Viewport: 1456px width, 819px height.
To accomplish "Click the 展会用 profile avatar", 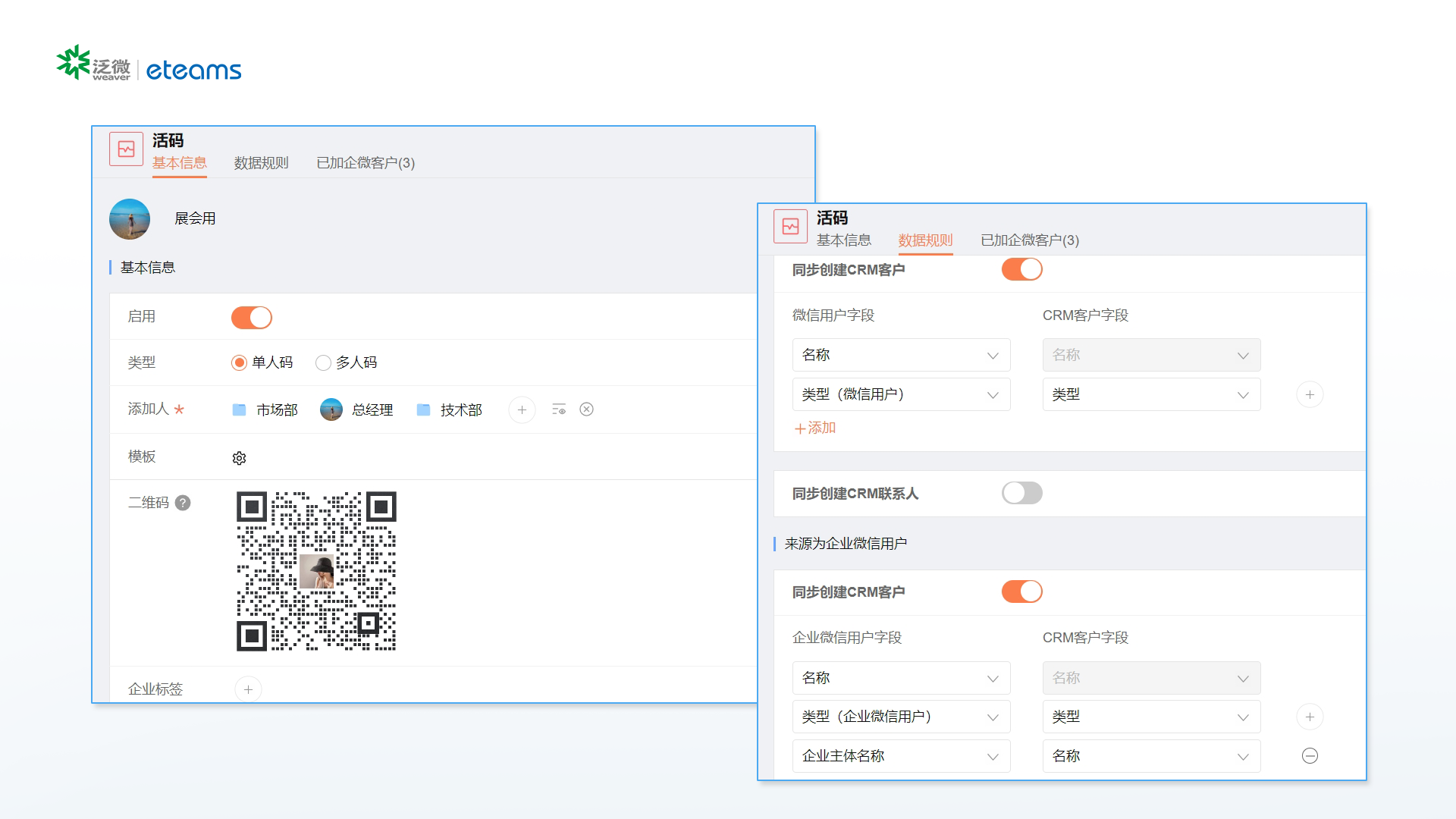I will (x=130, y=219).
